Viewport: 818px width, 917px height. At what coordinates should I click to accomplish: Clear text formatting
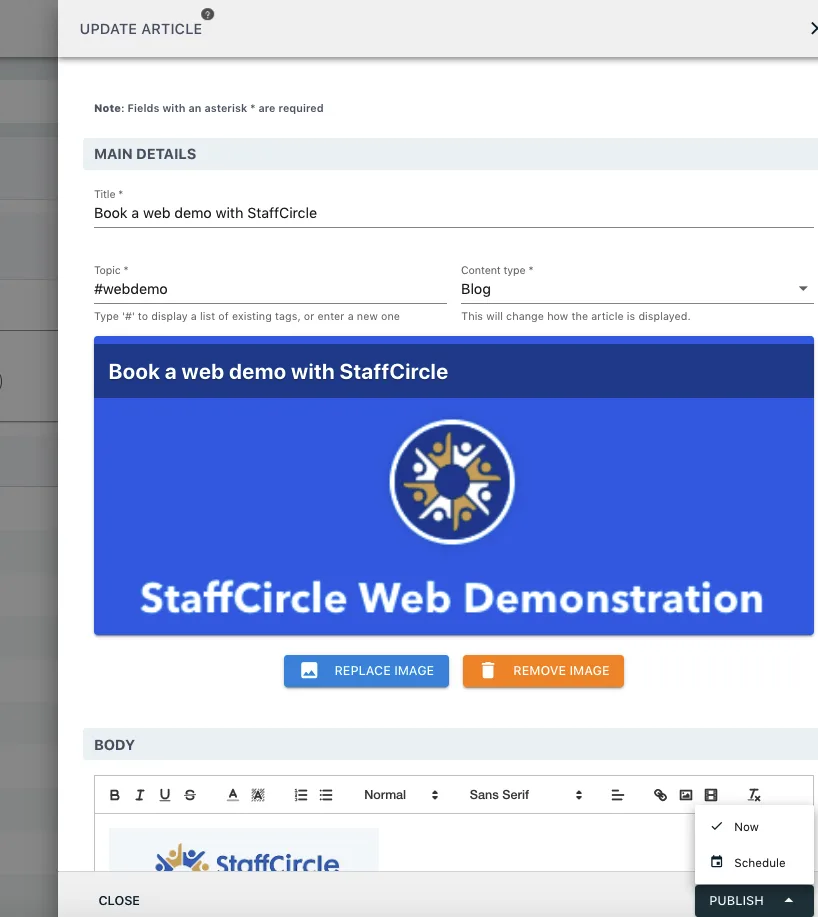(x=754, y=795)
